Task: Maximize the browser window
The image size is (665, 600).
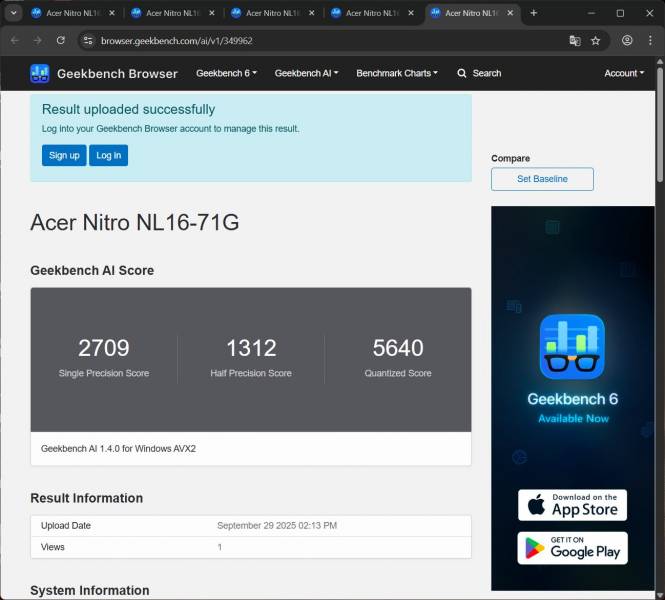Action: coord(620,13)
